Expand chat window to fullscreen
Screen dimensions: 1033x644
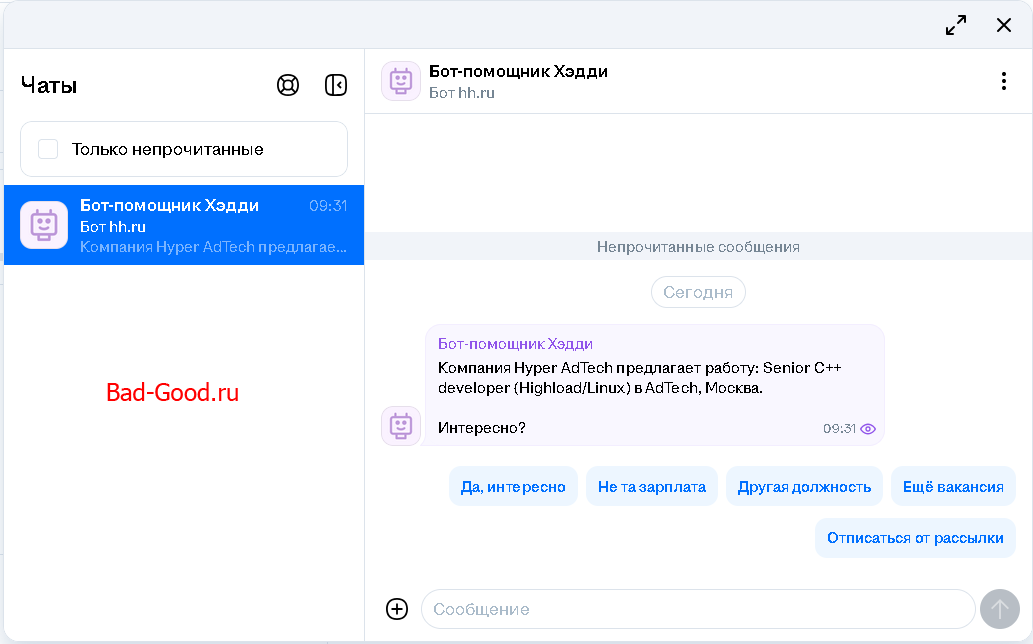pyautogui.click(x=956, y=25)
